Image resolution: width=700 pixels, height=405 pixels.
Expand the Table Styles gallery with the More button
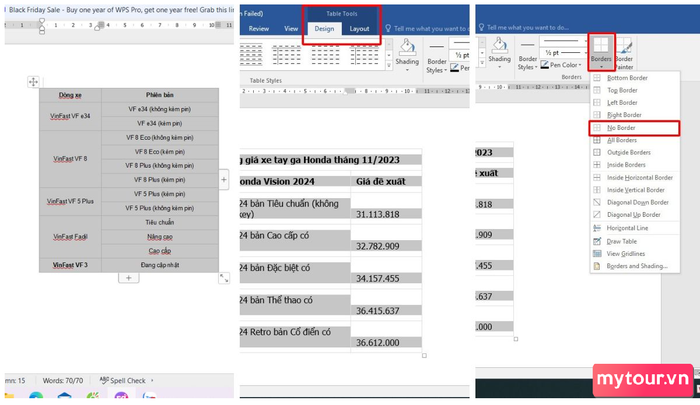[389, 66]
